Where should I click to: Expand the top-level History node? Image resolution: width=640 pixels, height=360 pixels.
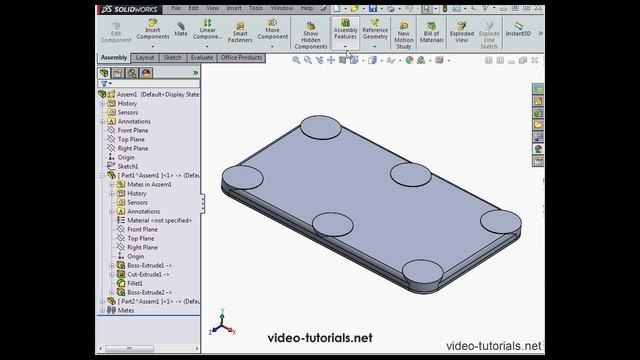pyautogui.click(x=102, y=104)
